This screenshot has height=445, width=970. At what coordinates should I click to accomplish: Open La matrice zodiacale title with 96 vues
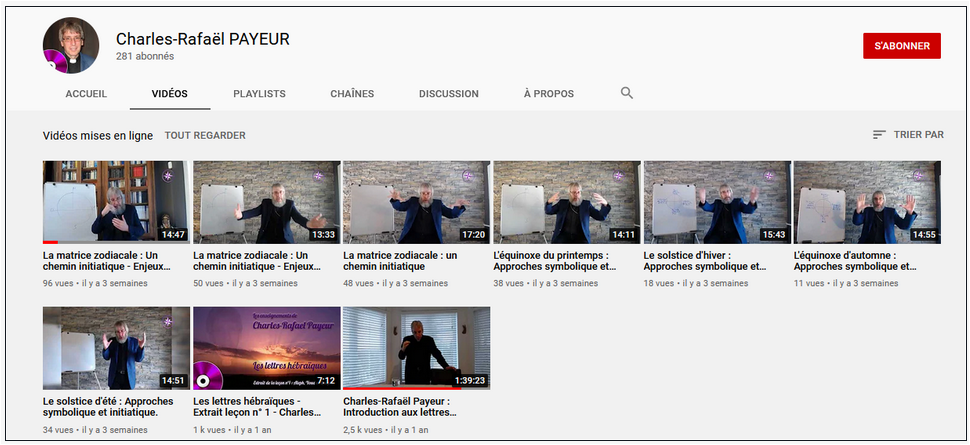tap(106, 261)
